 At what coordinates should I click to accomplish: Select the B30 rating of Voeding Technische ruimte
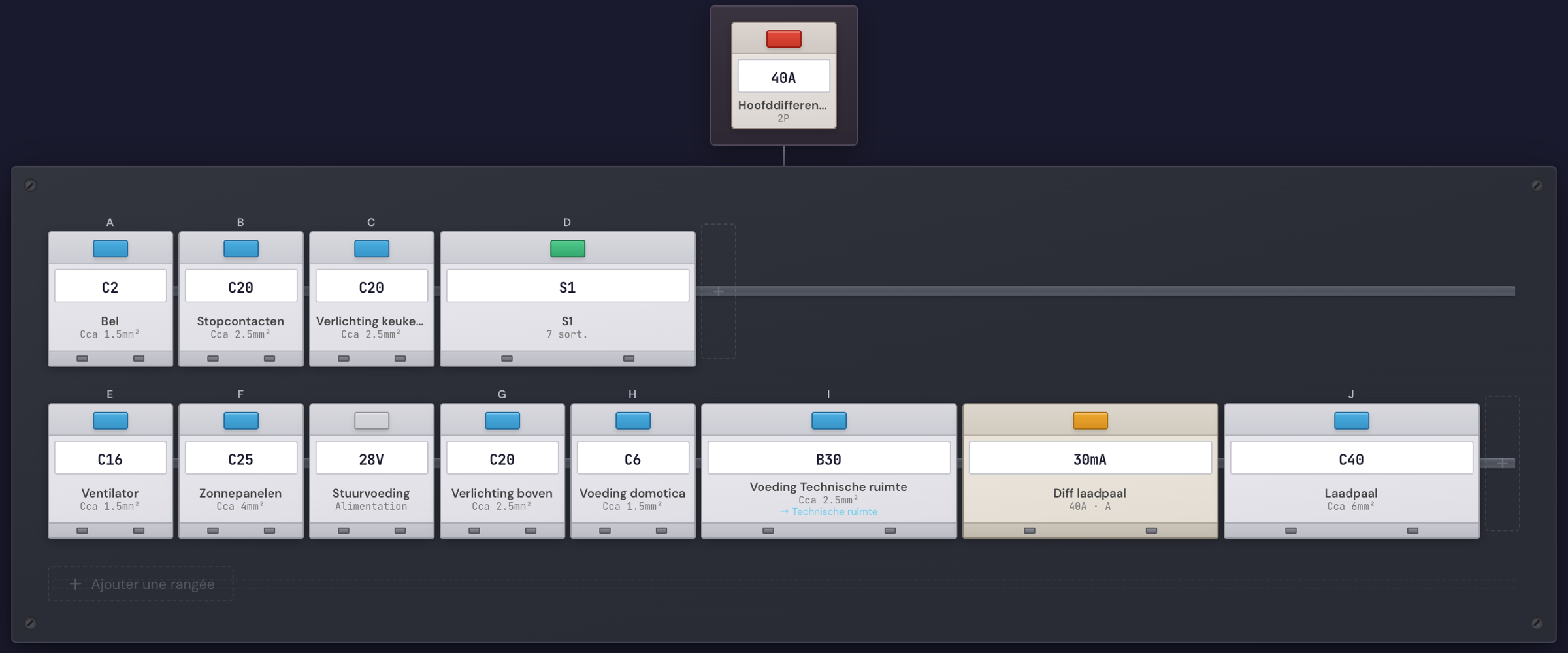click(x=829, y=458)
